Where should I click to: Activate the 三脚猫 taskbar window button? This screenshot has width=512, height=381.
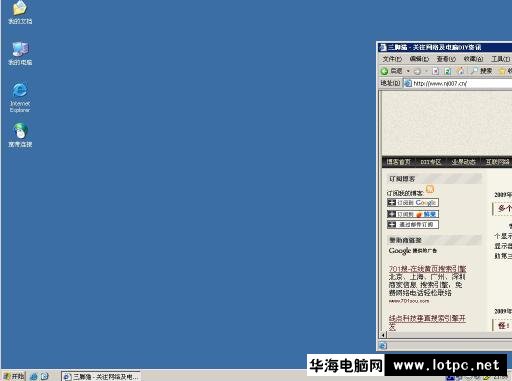tap(101, 377)
